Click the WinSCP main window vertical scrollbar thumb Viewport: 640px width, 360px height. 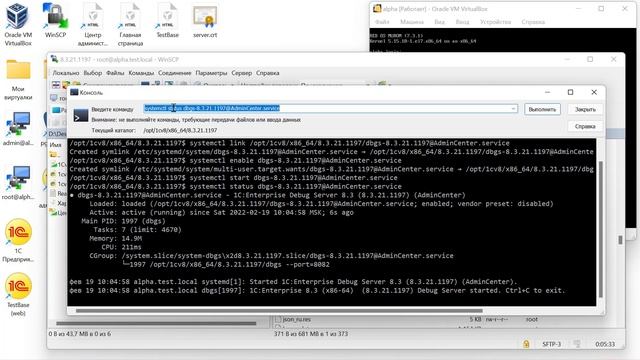620,240
